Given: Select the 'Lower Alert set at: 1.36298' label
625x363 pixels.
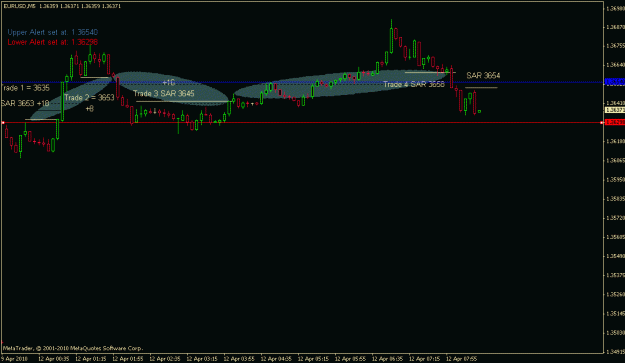Looking at the screenshot, I should (x=53, y=42).
